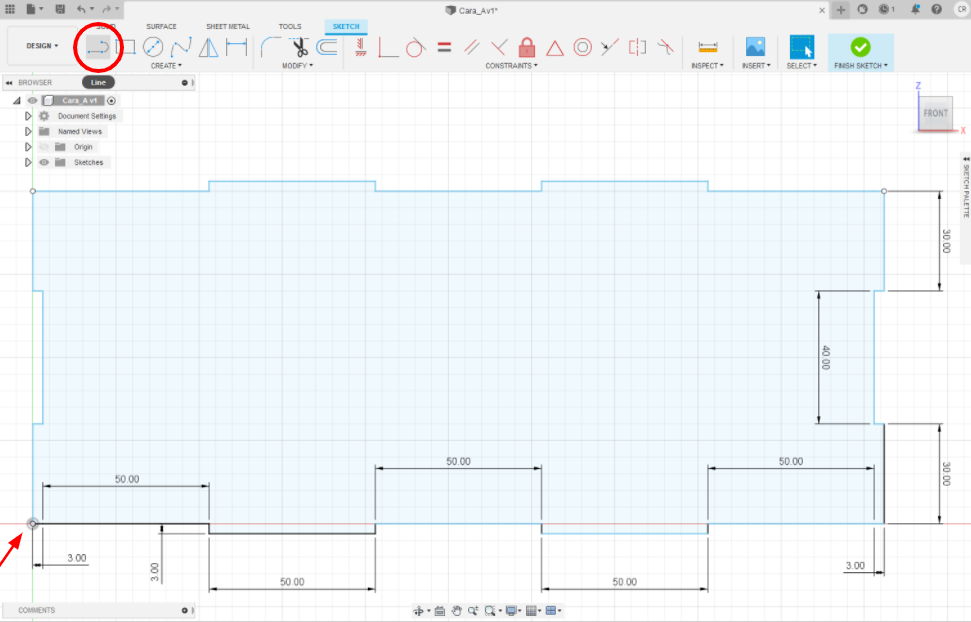Image resolution: width=971 pixels, height=622 pixels.
Task: Click the Insert image icon
Action: pos(755,47)
